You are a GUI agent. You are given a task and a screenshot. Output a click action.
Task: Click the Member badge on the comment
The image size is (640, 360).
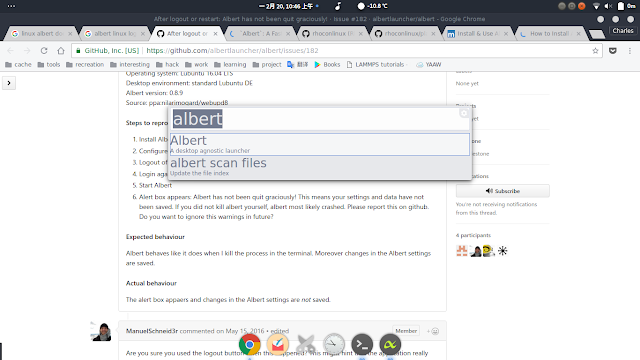tap(406, 331)
